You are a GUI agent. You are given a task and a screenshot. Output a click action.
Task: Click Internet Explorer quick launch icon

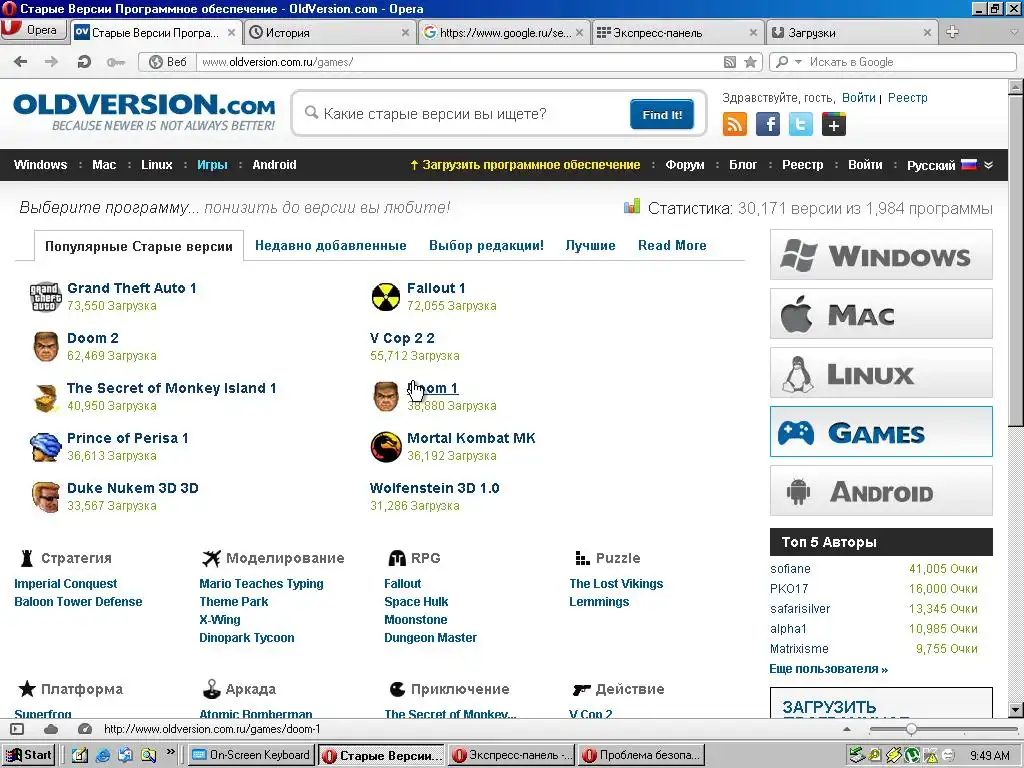pos(103,755)
